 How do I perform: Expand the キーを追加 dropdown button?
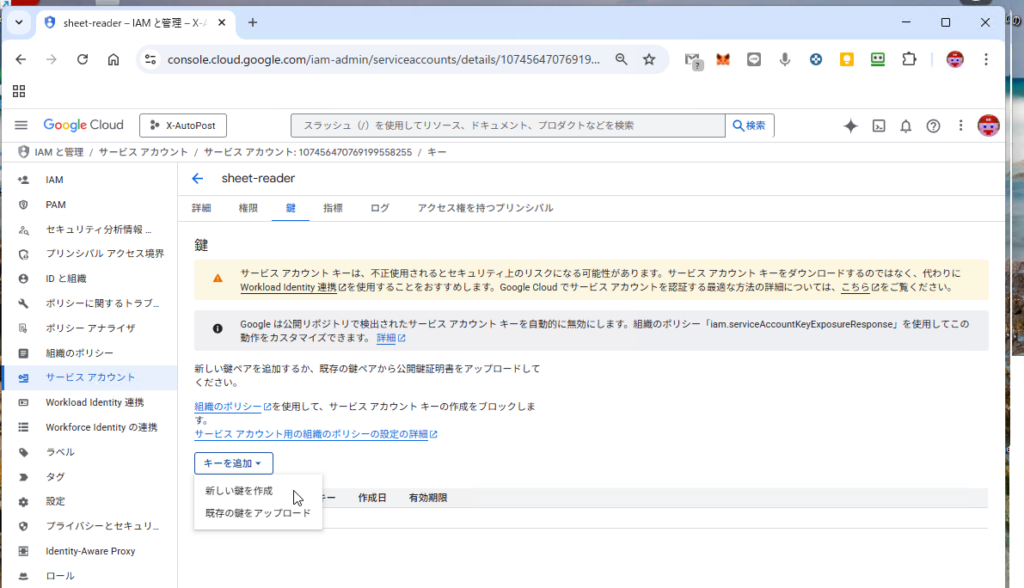tap(233, 463)
